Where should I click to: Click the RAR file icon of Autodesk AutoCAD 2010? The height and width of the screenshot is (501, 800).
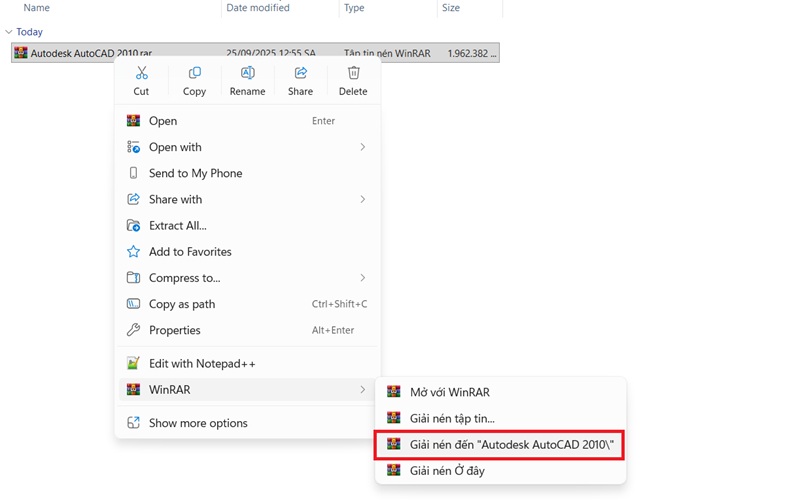21,53
